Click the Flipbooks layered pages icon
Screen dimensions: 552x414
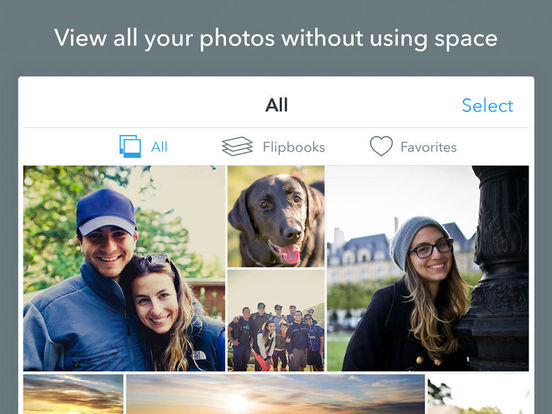pyautogui.click(x=237, y=146)
